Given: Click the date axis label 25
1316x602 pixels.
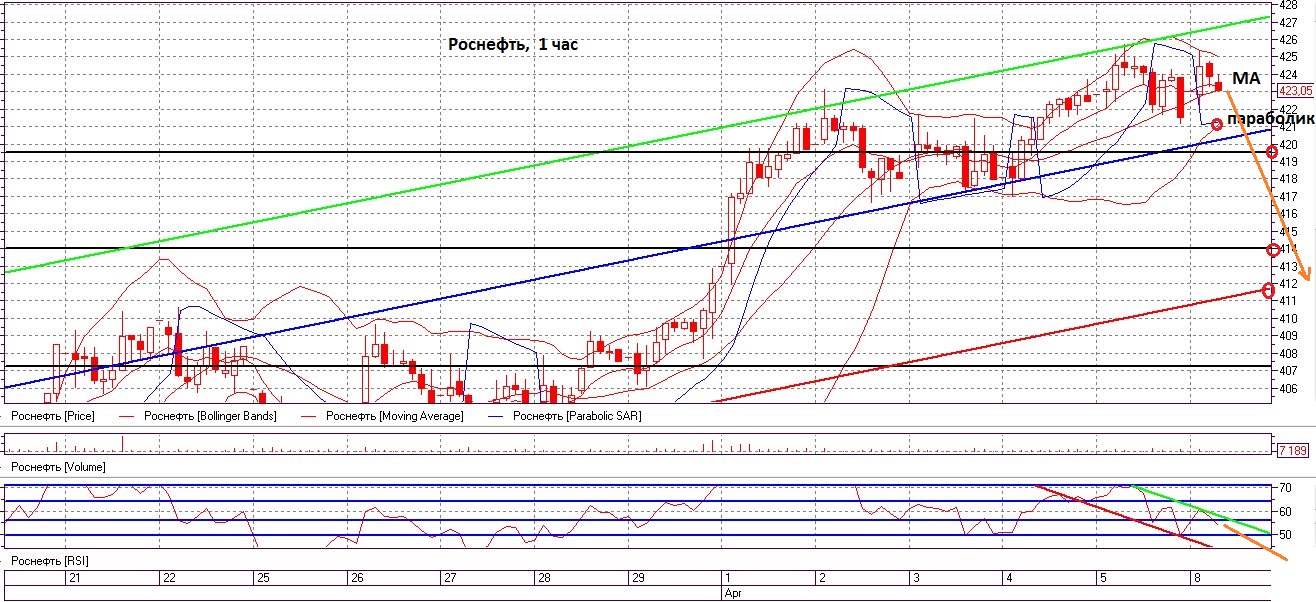Looking at the screenshot, I should (x=263, y=579).
